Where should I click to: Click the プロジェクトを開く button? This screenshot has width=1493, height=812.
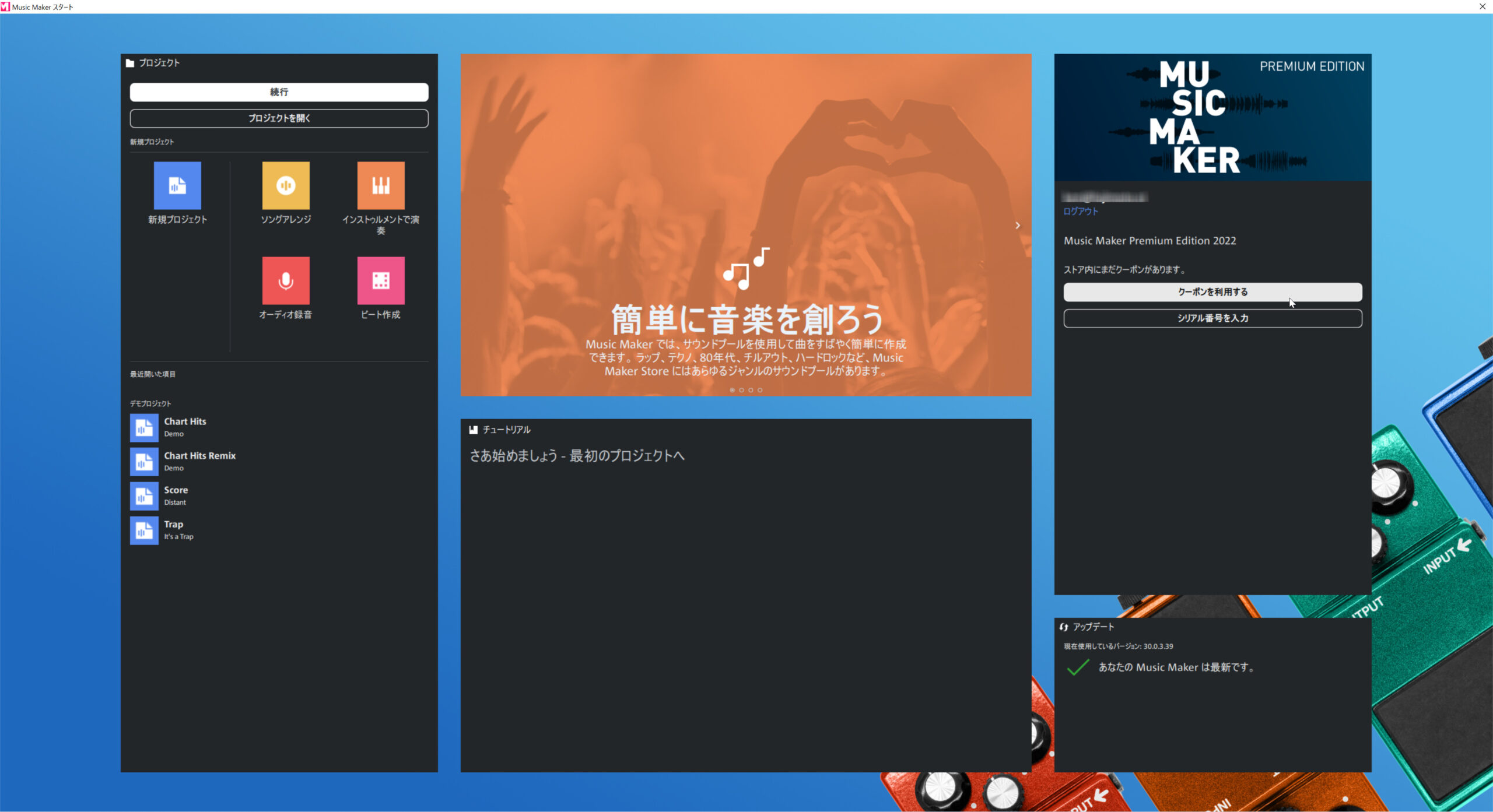click(x=279, y=118)
